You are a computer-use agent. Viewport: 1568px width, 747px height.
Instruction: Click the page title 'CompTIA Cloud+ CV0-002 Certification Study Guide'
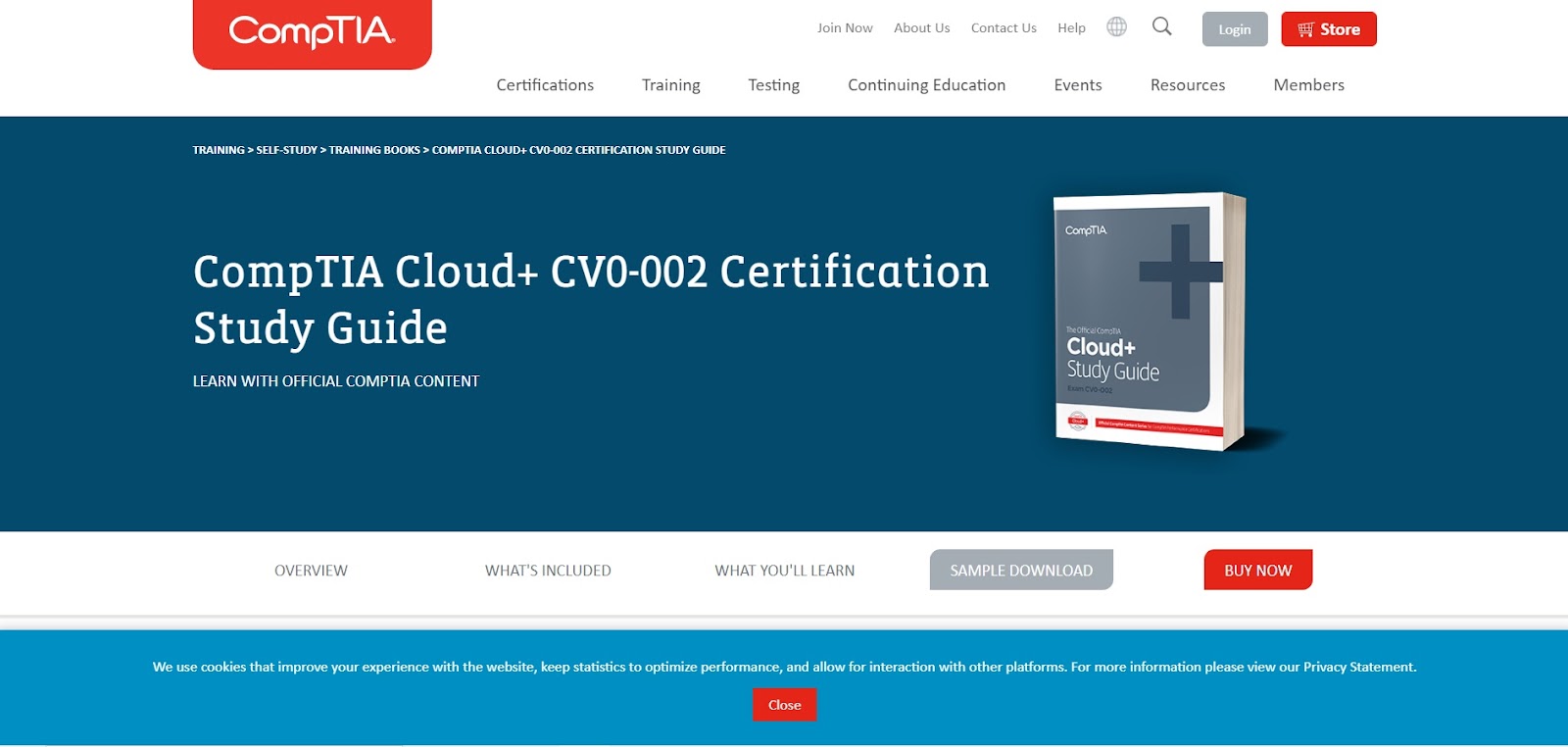pos(591,299)
